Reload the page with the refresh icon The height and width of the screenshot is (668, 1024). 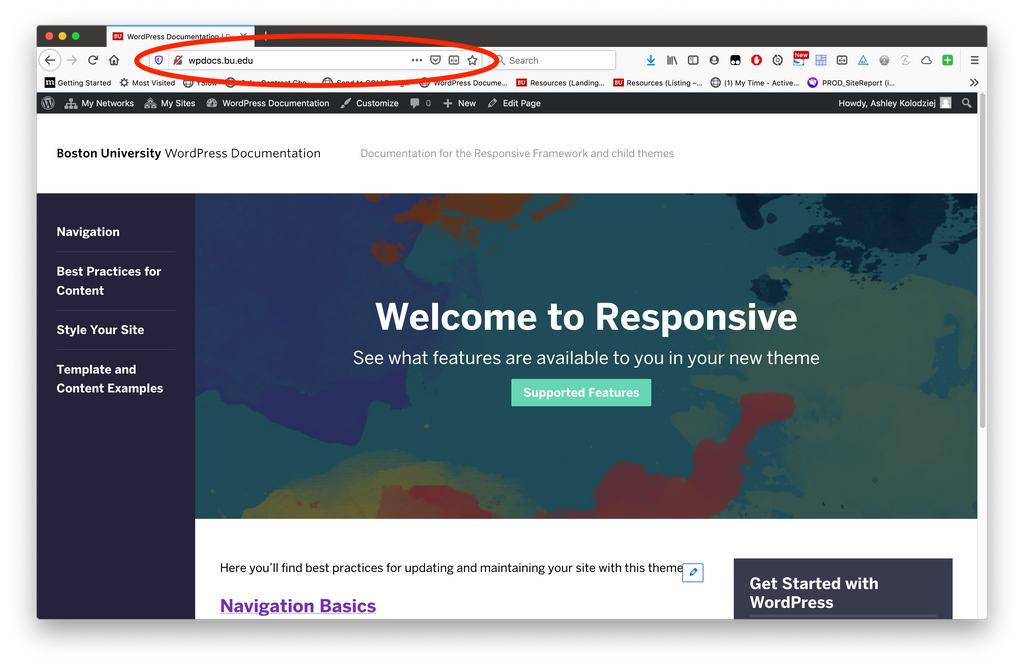(93, 60)
